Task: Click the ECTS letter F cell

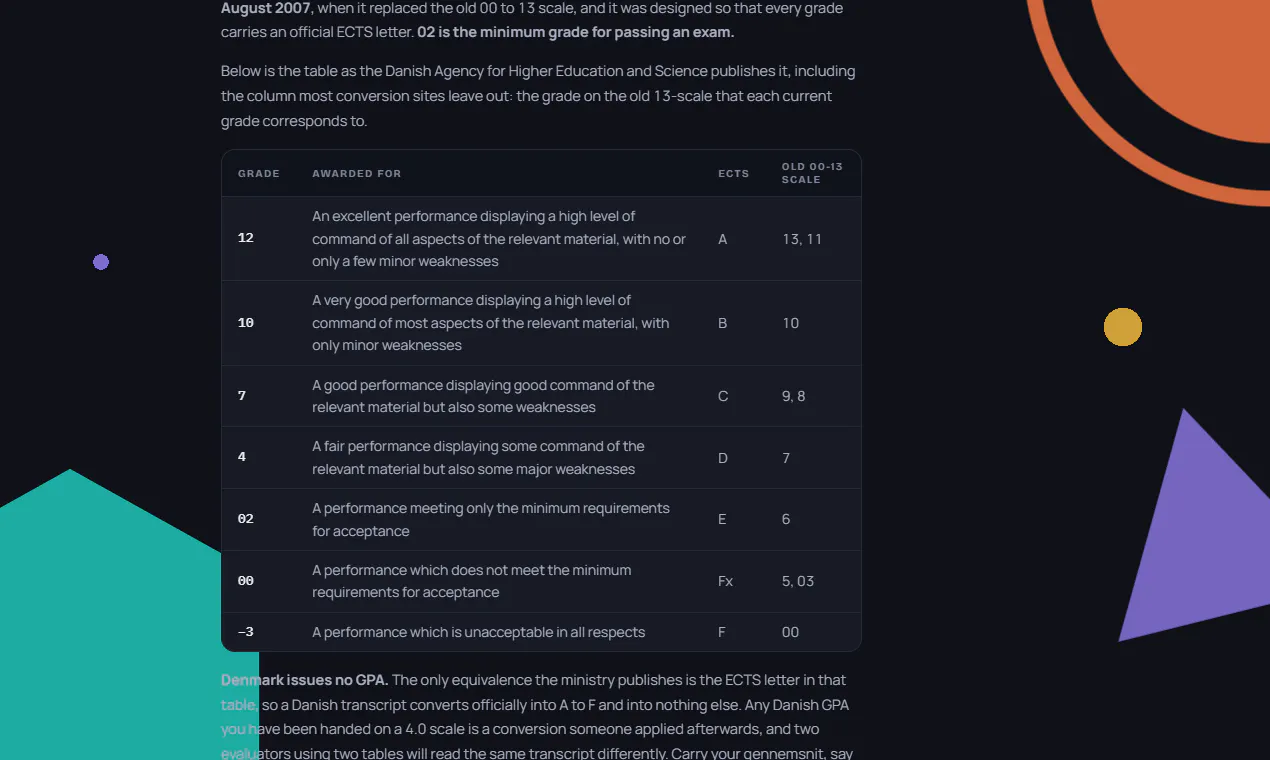Action: (722, 632)
